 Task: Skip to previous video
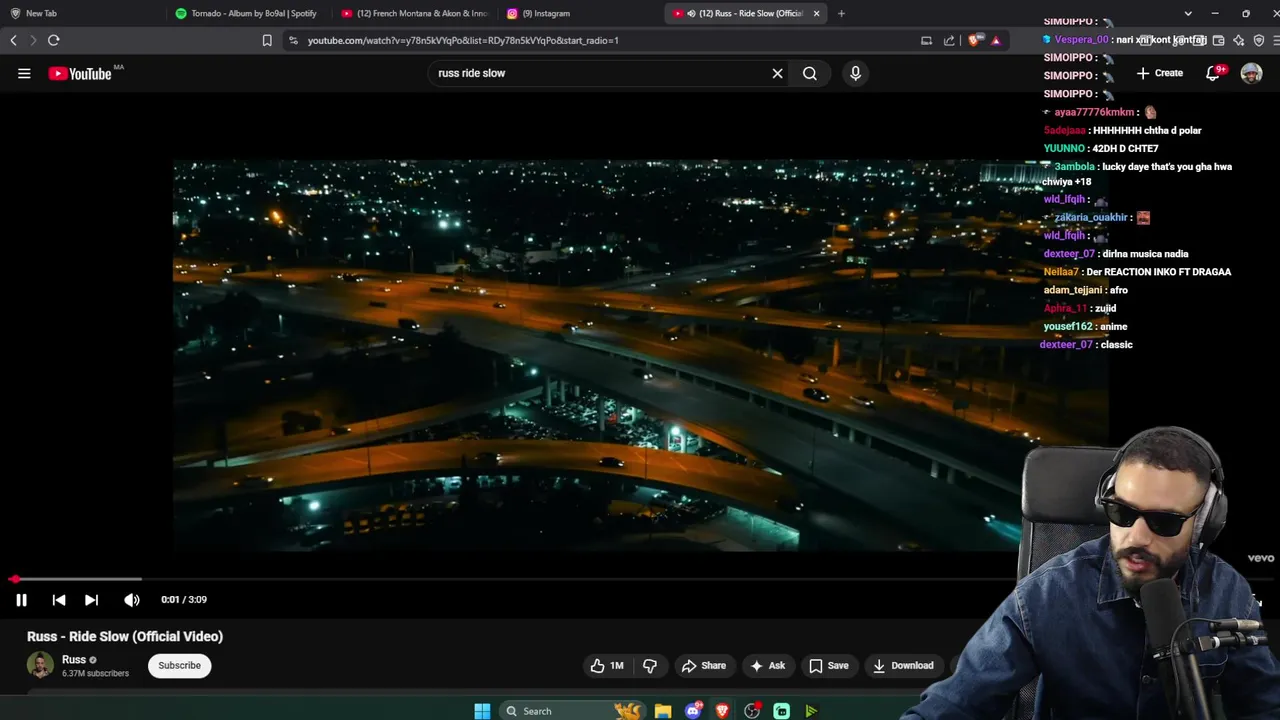59,600
